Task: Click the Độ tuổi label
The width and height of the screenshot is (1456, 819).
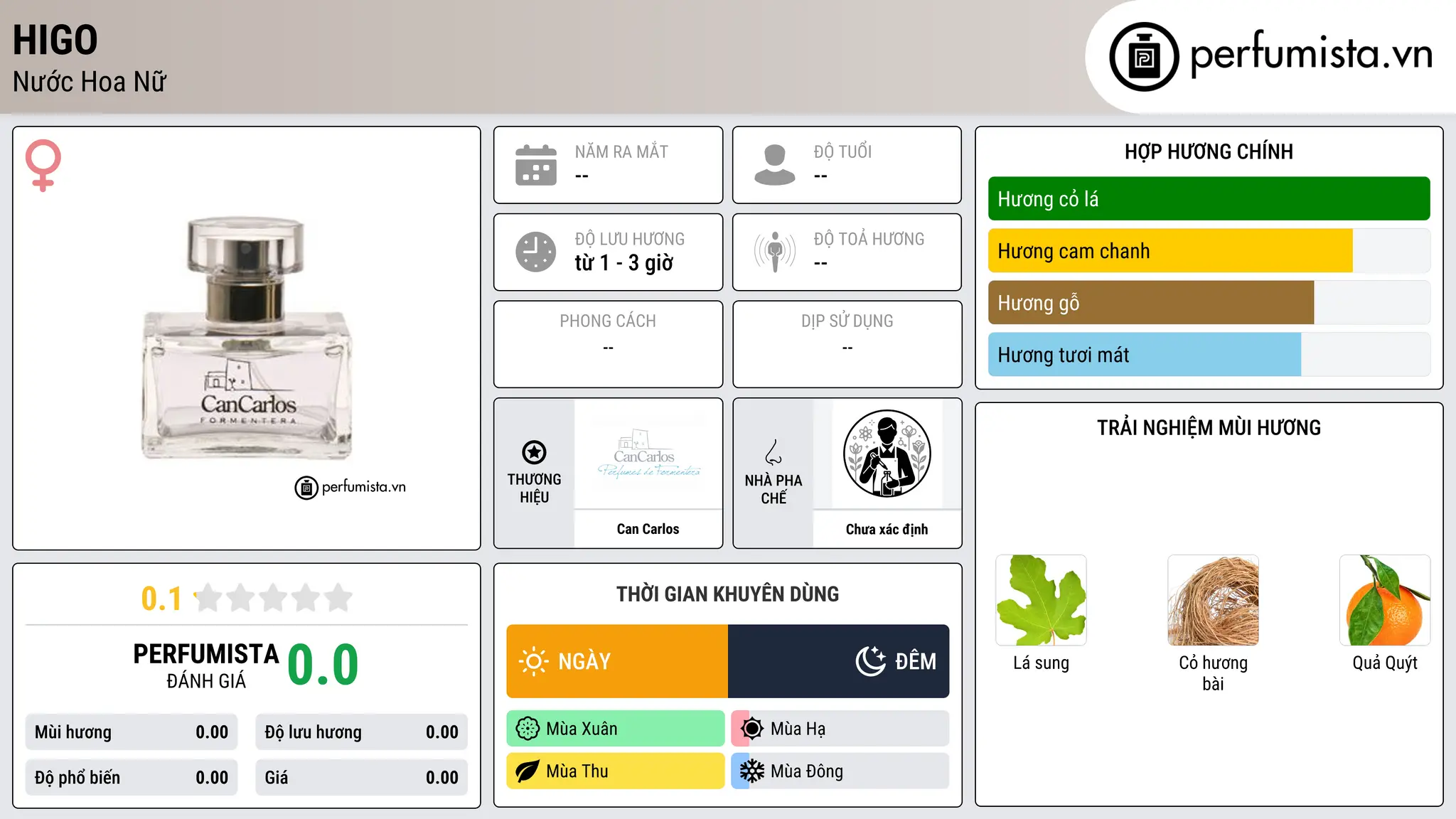Action: pos(842,151)
